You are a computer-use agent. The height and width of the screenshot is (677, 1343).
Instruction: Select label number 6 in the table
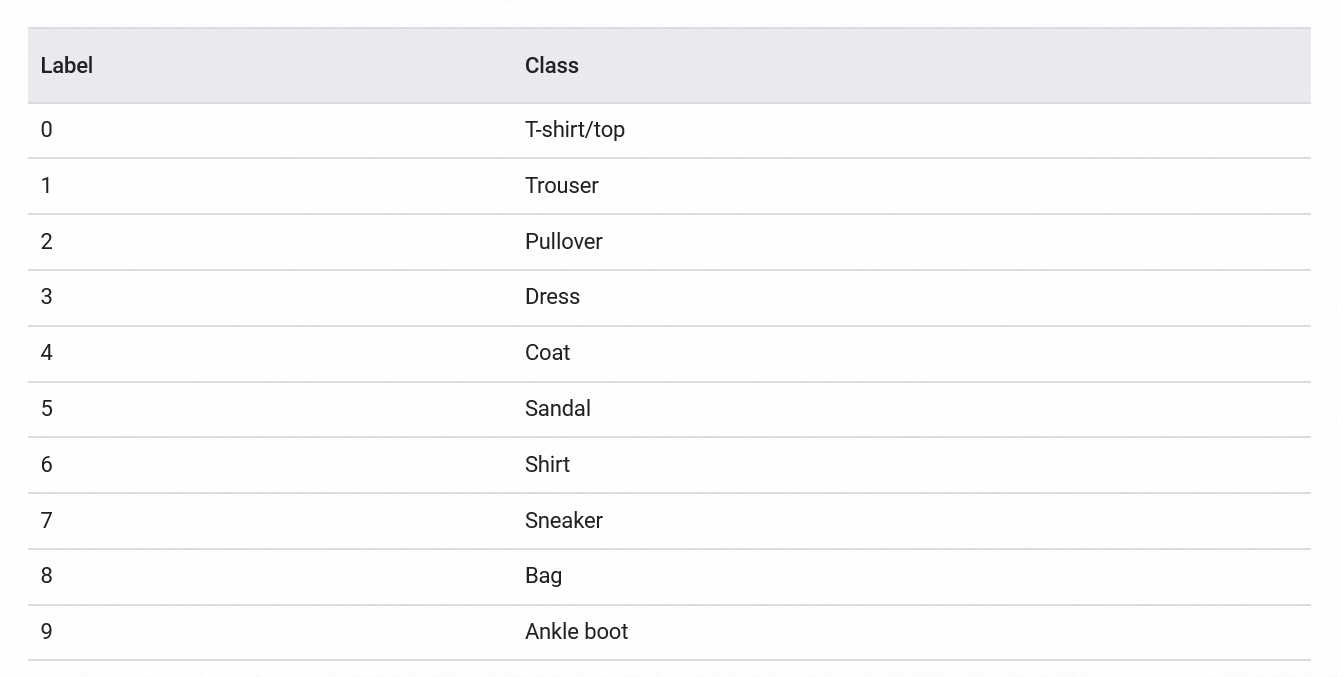[x=47, y=465]
